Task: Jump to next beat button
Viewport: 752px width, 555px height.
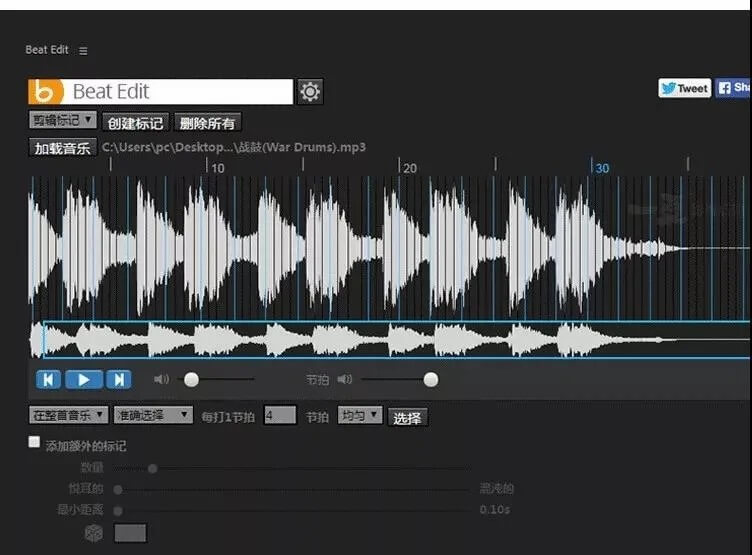Action: [119, 379]
